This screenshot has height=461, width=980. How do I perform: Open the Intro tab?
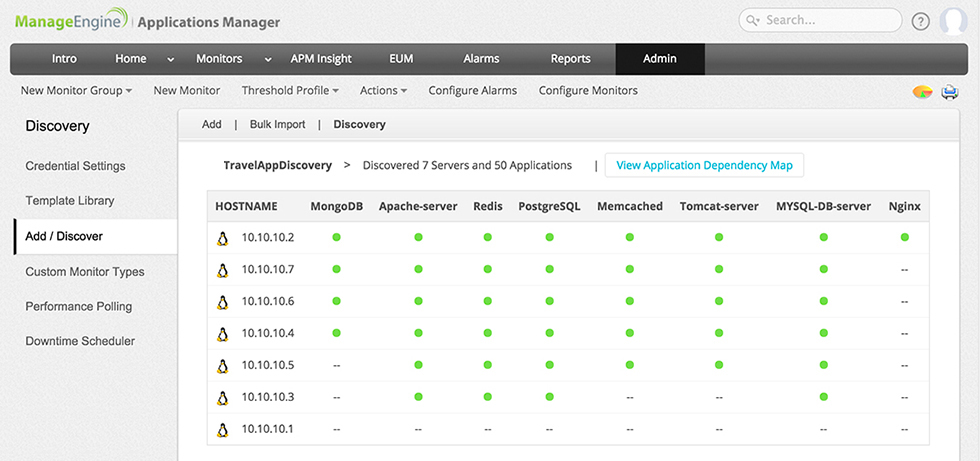pos(64,59)
